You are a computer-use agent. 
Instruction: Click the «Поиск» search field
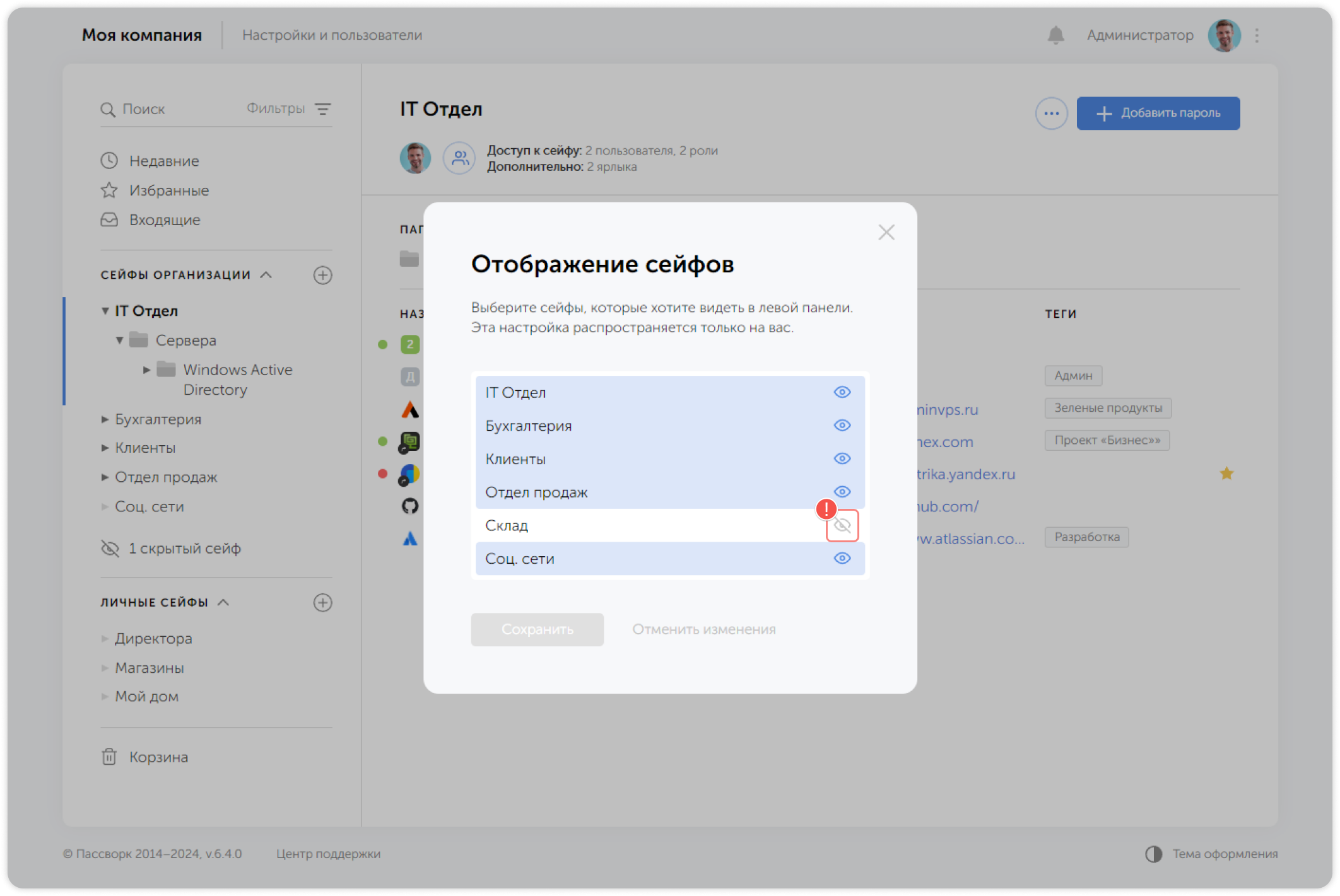coord(144,108)
